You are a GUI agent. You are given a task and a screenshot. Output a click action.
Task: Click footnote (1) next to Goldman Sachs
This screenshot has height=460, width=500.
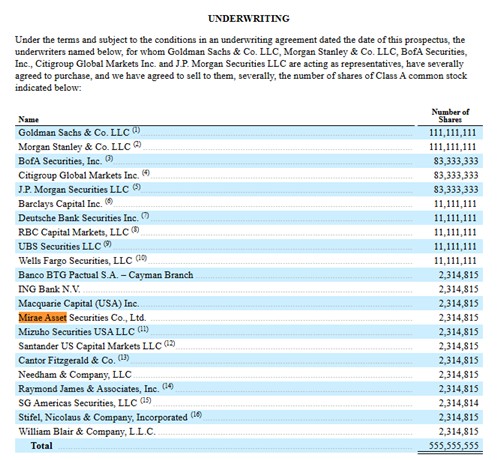click(x=136, y=130)
